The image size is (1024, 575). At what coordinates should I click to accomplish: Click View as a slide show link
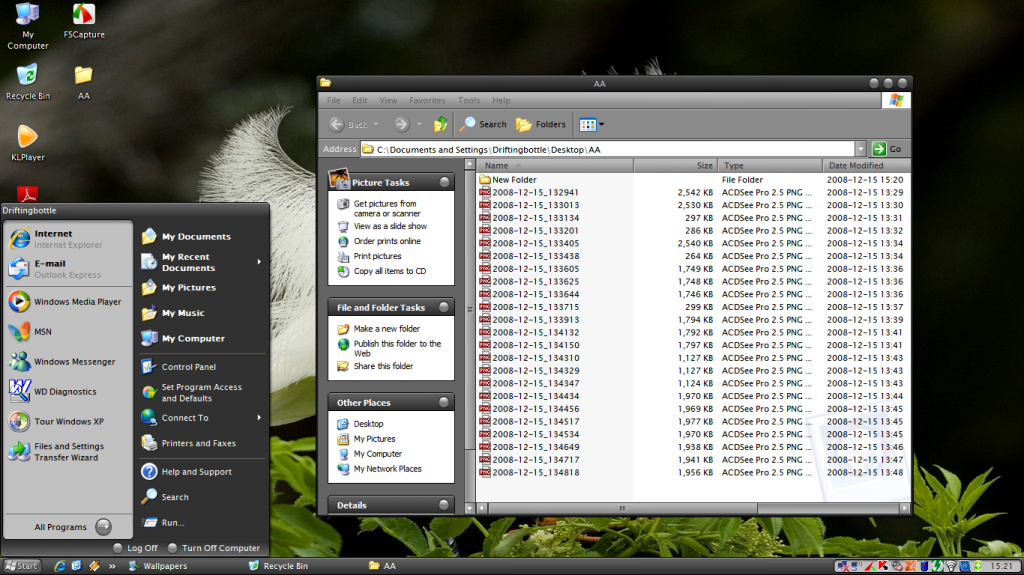[x=390, y=226]
